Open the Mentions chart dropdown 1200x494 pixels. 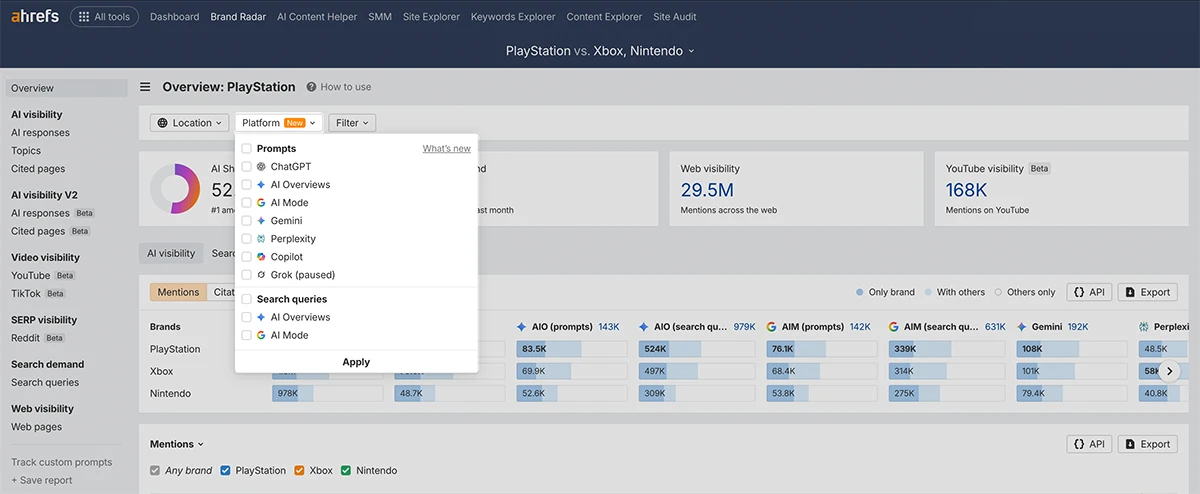click(x=177, y=444)
